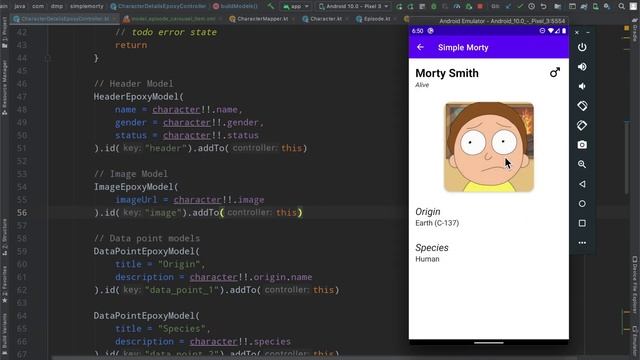Toggle the Emulator tool window tab
This screenshot has height=360, width=640.
(x=635, y=342)
